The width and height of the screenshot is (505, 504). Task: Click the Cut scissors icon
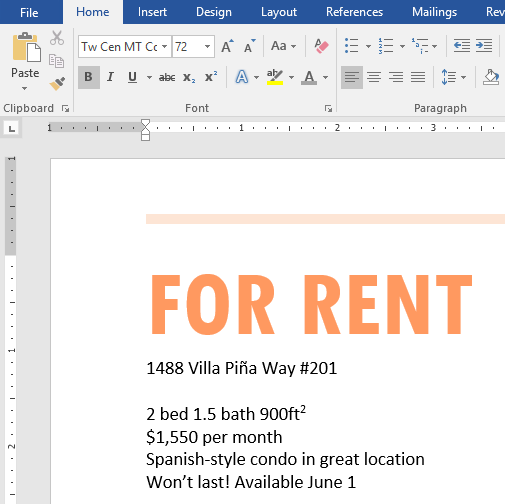point(57,38)
